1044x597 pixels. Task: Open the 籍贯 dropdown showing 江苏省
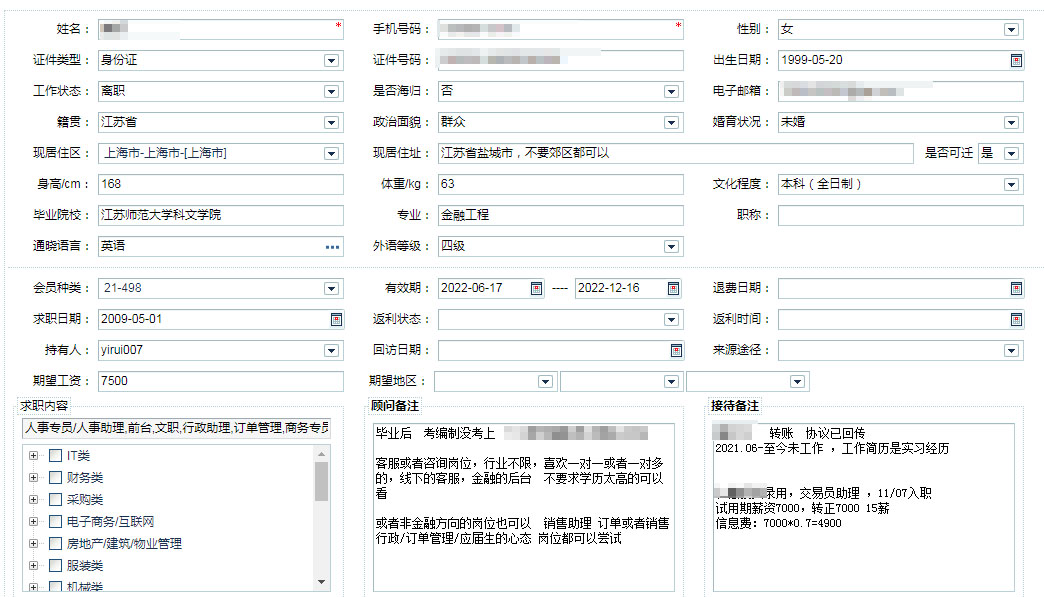pos(331,122)
